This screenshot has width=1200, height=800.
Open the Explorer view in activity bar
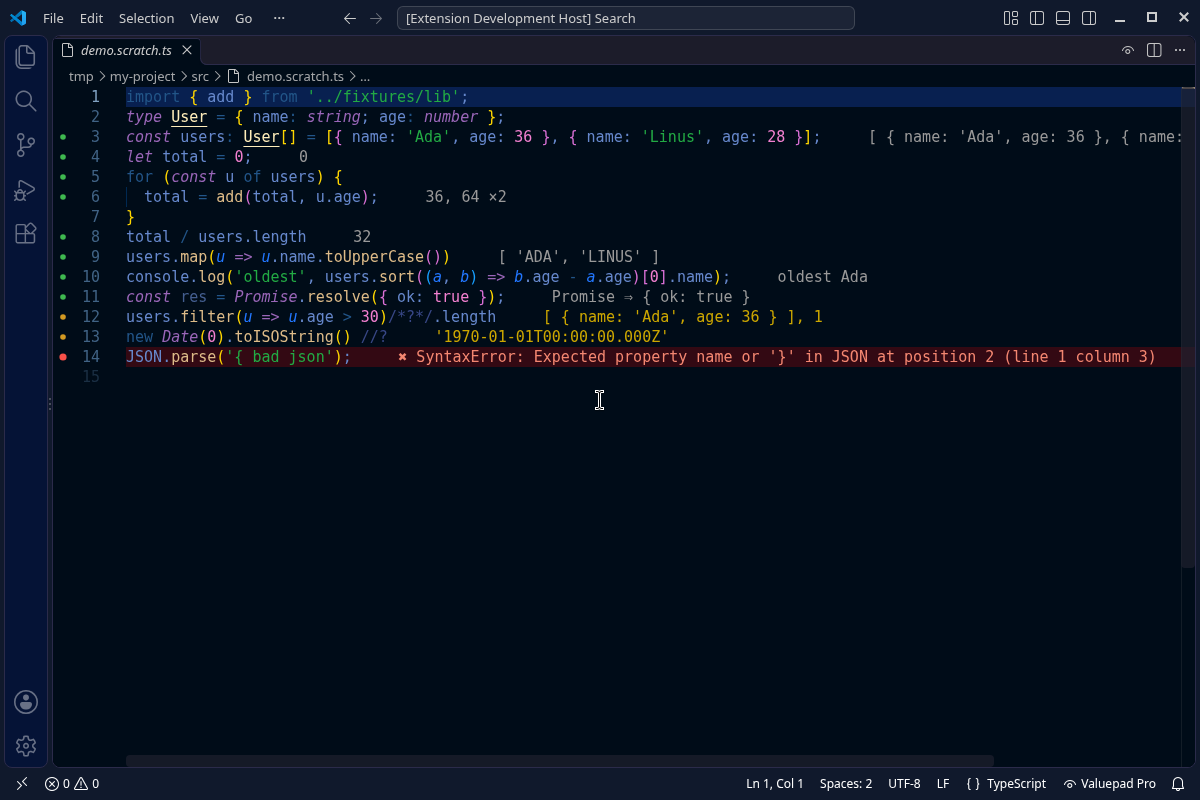coord(26,57)
